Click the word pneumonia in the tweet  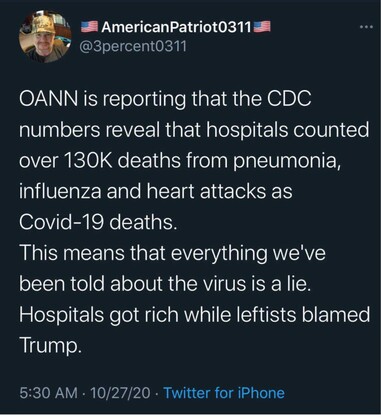[288, 161]
